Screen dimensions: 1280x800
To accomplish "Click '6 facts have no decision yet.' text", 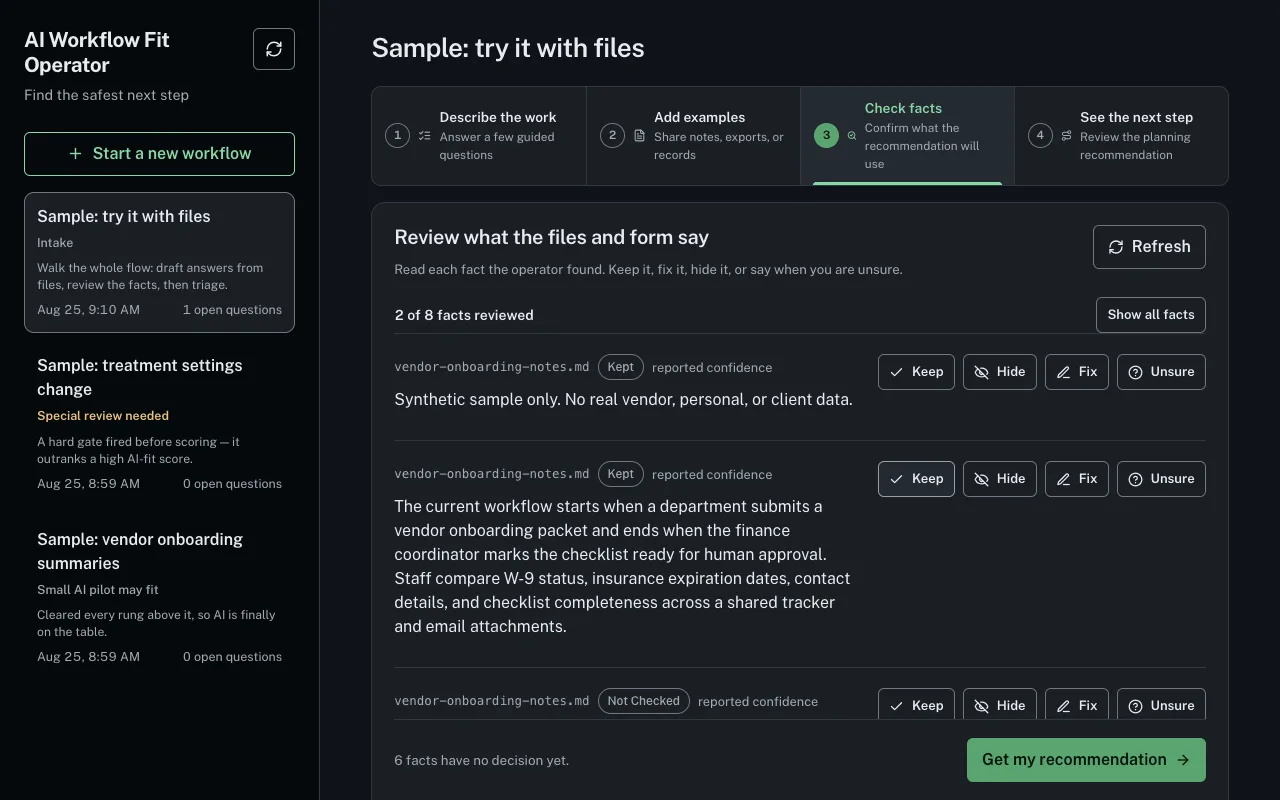I will 482,761.
